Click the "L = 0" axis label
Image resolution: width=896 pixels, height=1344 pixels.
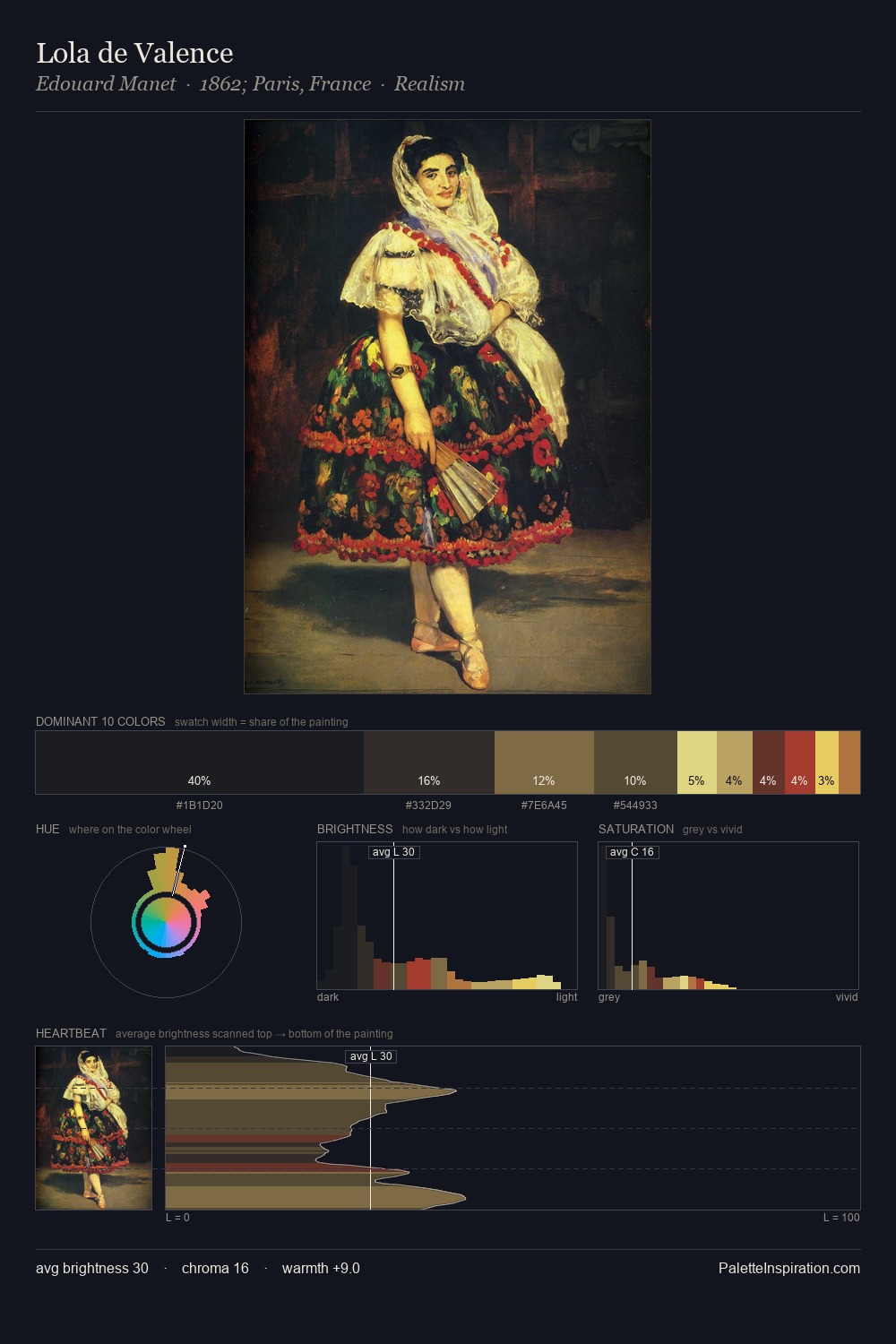coord(177,1218)
